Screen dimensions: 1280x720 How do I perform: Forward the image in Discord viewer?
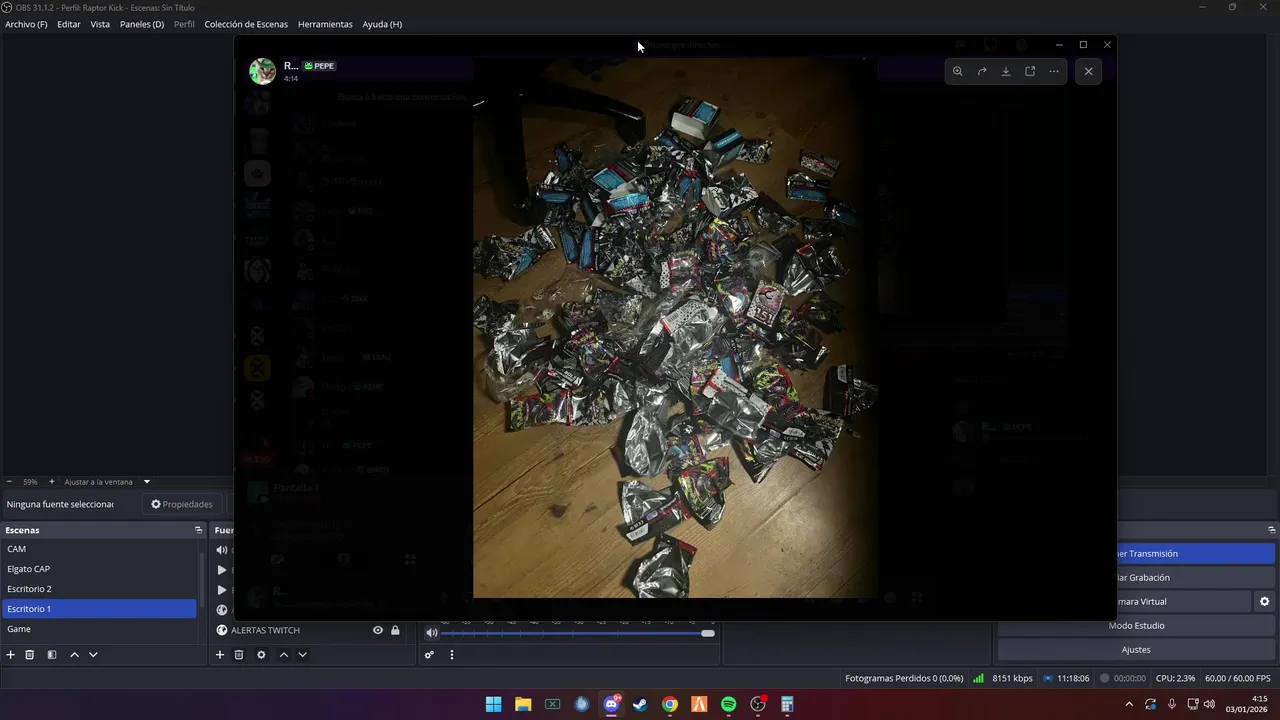pyautogui.click(x=982, y=71)
